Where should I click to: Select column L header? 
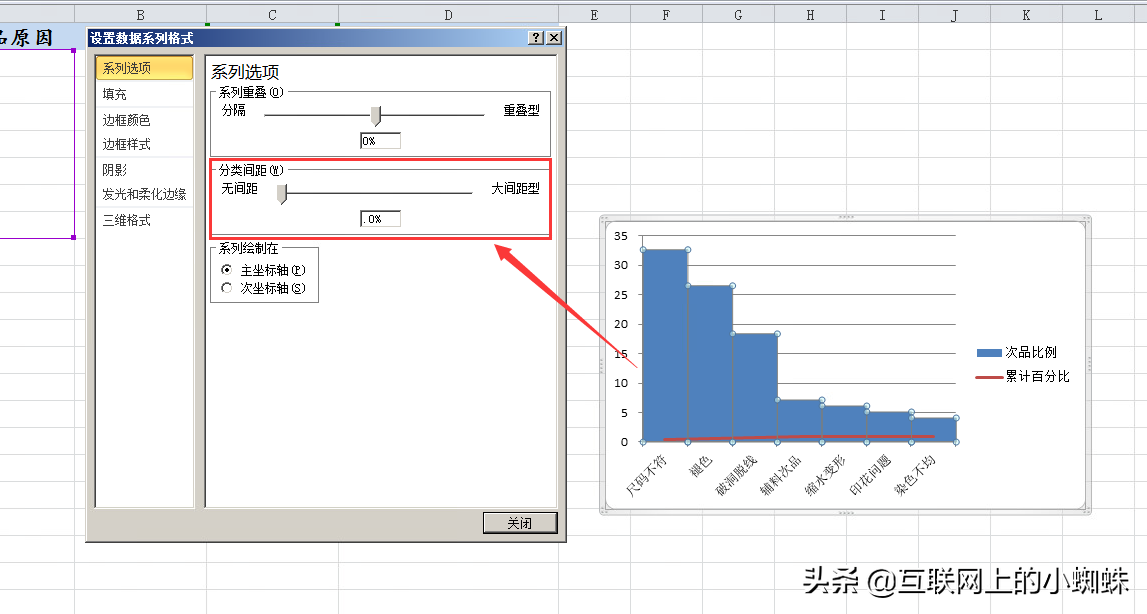pyautogui.click(x=1098, y=15)
